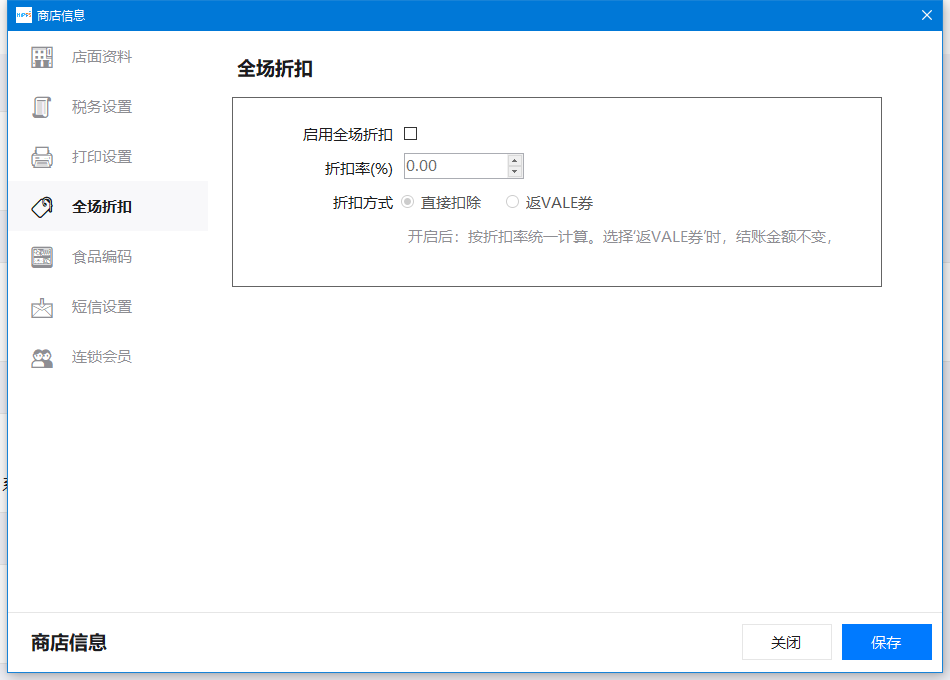Click the 商店信息 footer title
Screen dimensions: 950x680
[68, 642]
